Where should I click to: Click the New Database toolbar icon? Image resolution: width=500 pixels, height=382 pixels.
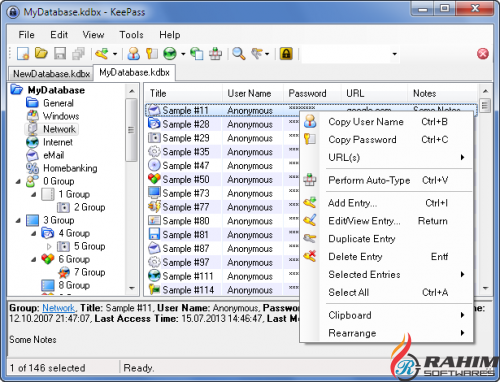[23, 53]
